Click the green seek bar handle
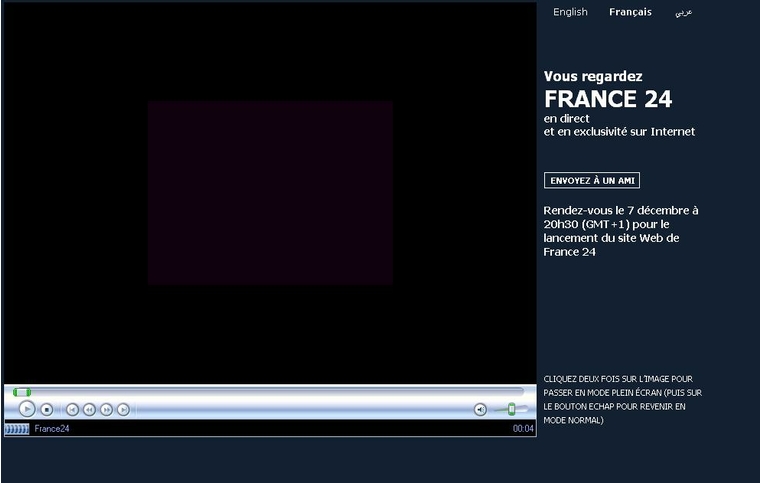This screenshot has width=760, height=483. point(22,392)
